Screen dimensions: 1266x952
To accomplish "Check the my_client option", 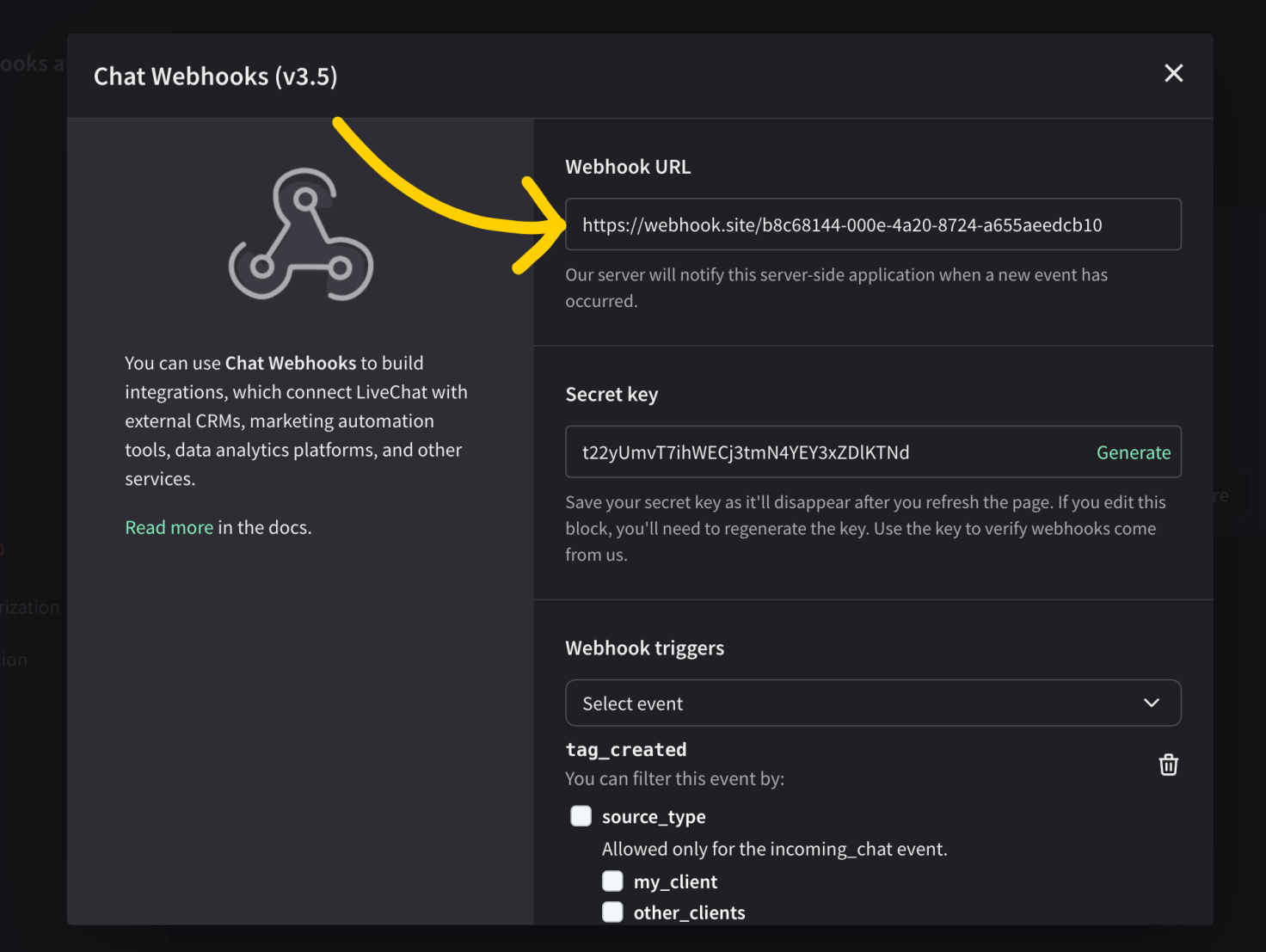I will click(612, 881).
